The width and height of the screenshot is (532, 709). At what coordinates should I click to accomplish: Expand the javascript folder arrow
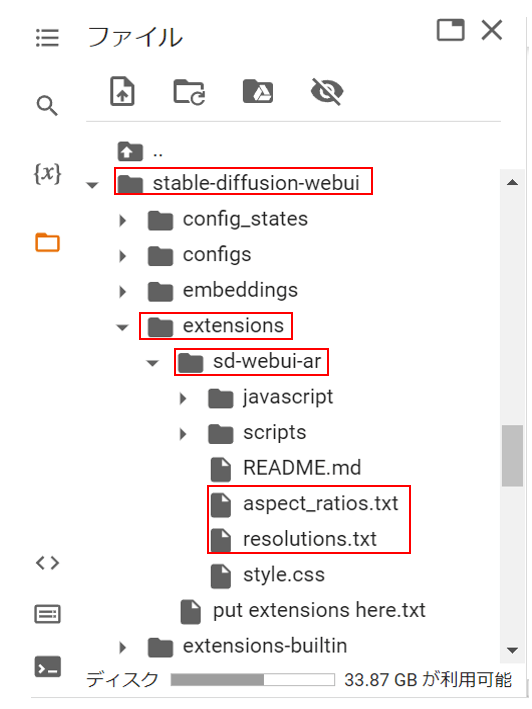183,398
